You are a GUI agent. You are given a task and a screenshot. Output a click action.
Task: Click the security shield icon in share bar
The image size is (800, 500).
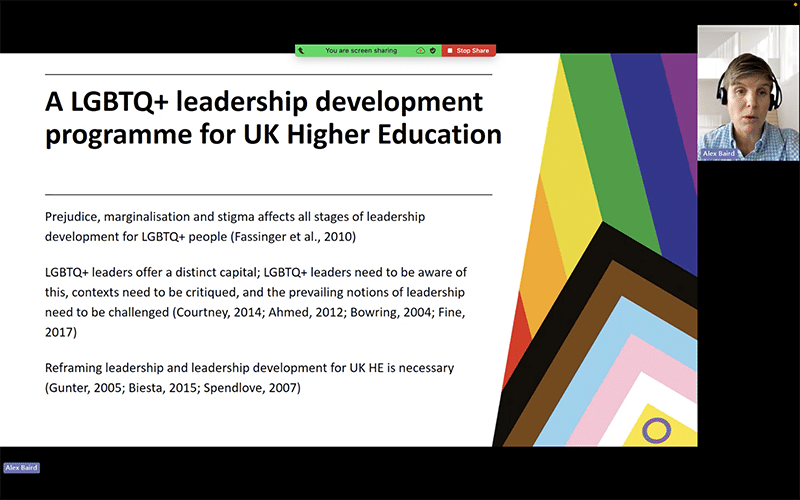(x=433, y=51)
